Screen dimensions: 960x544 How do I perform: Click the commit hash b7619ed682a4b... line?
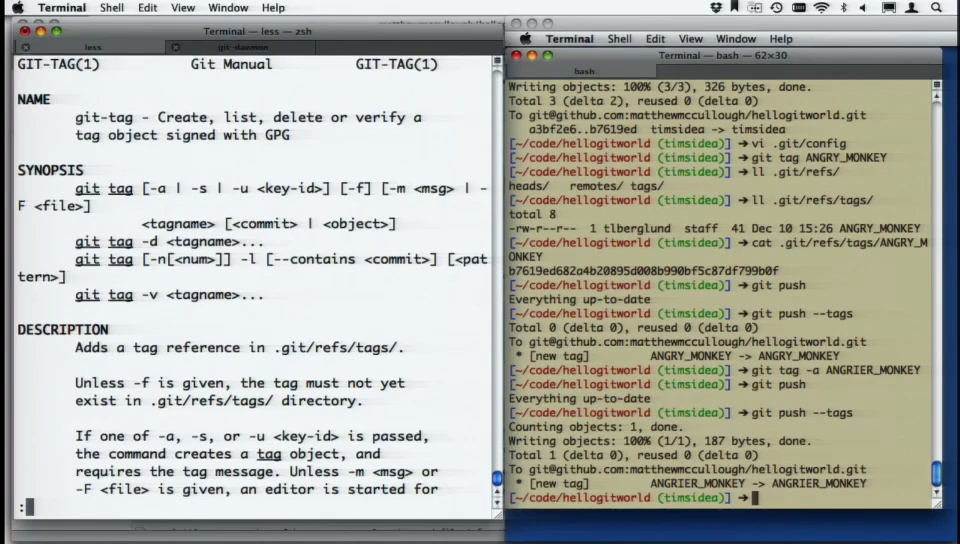[643, 270]
